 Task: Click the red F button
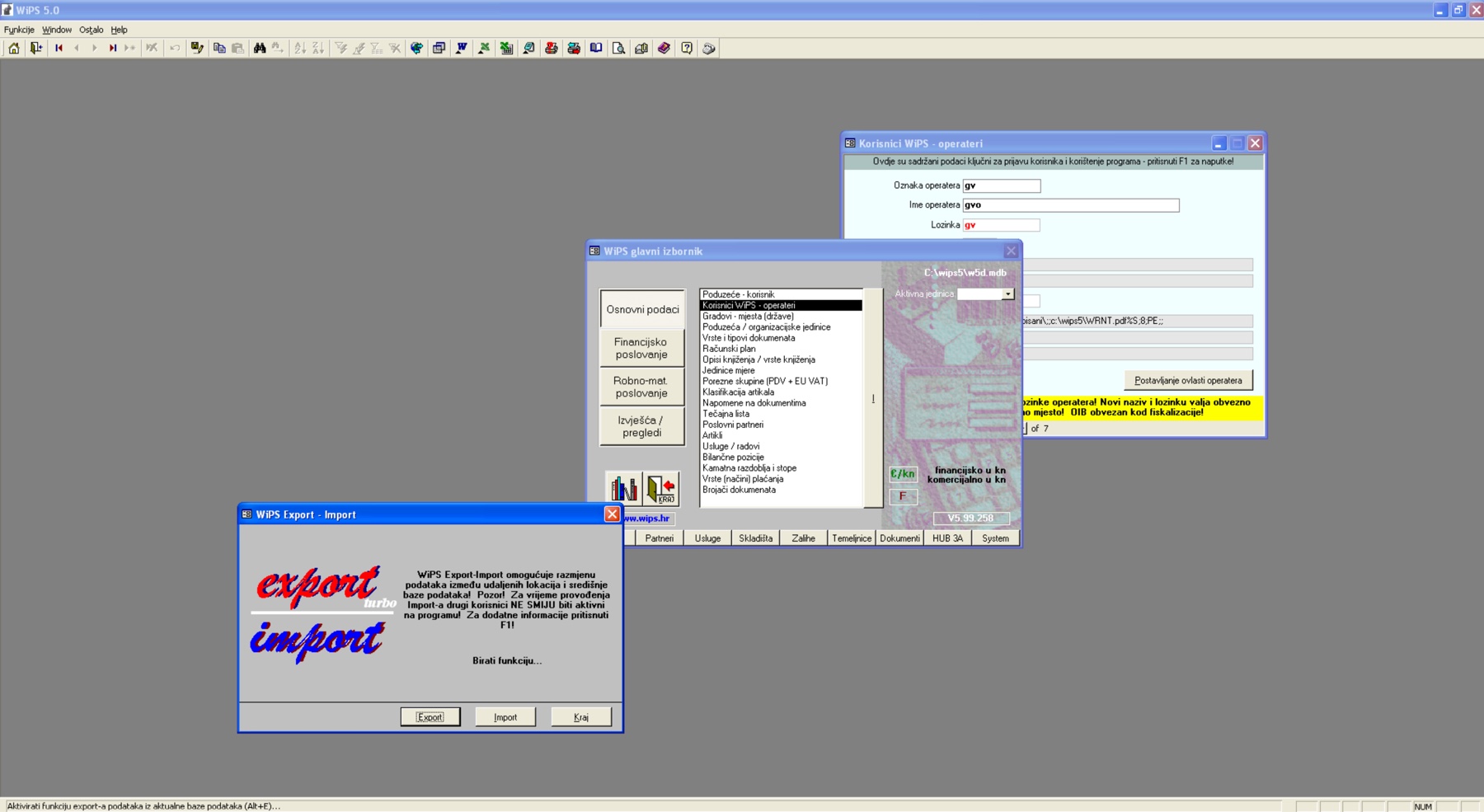[903, 496]
